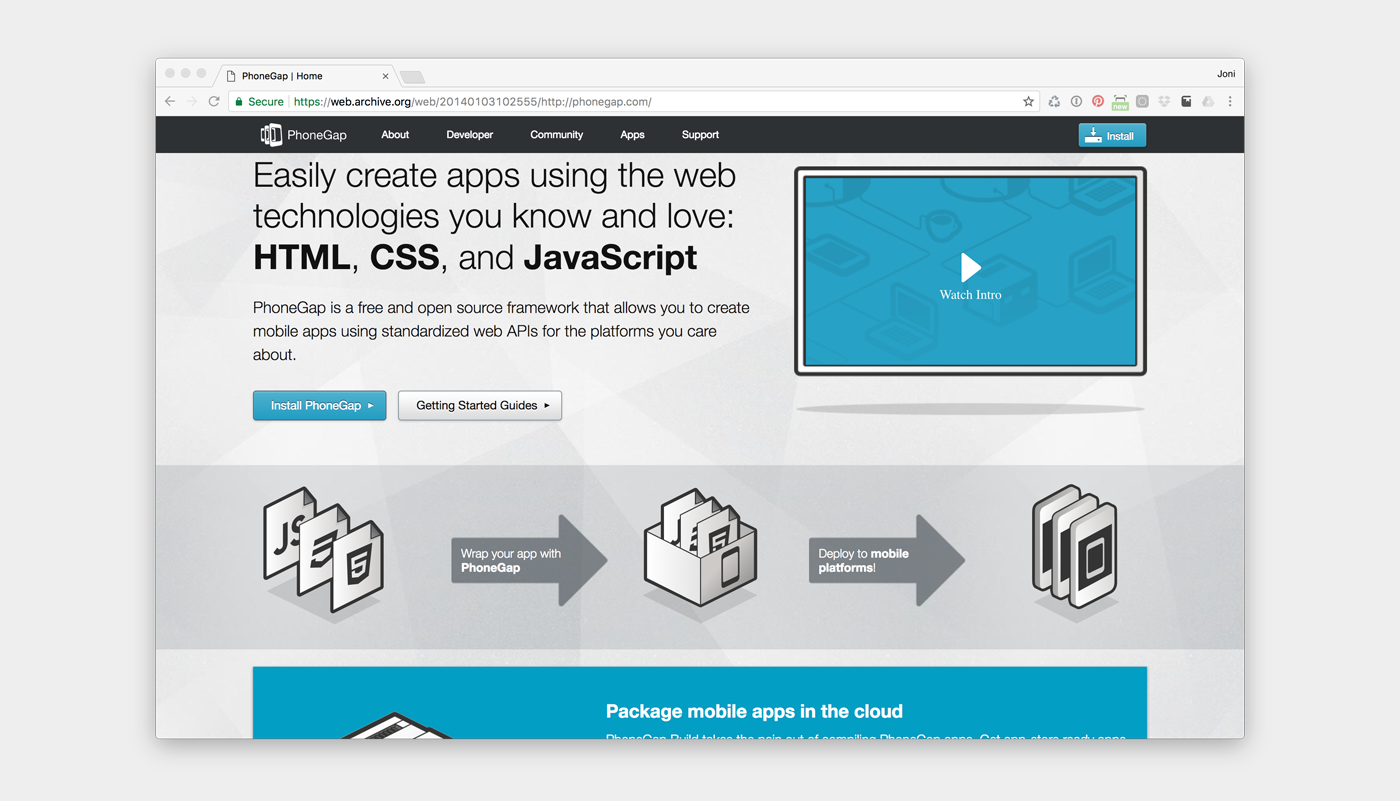Click the 'PhoneGap is a free' description paragraph
The image size is (1400, 801).
tap(501, 331)
